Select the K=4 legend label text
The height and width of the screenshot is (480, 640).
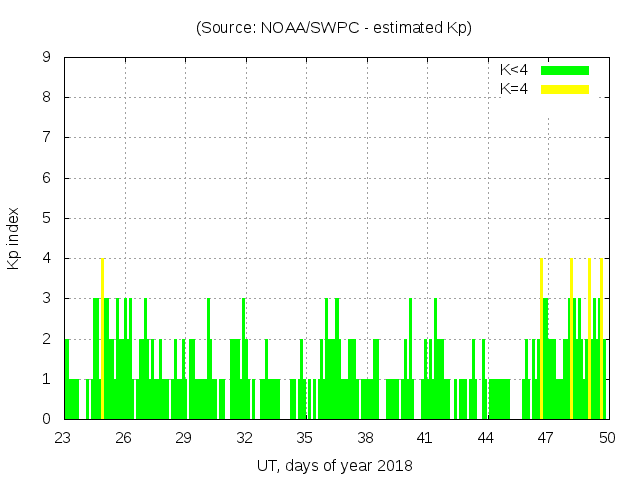[x=514, y=89]
